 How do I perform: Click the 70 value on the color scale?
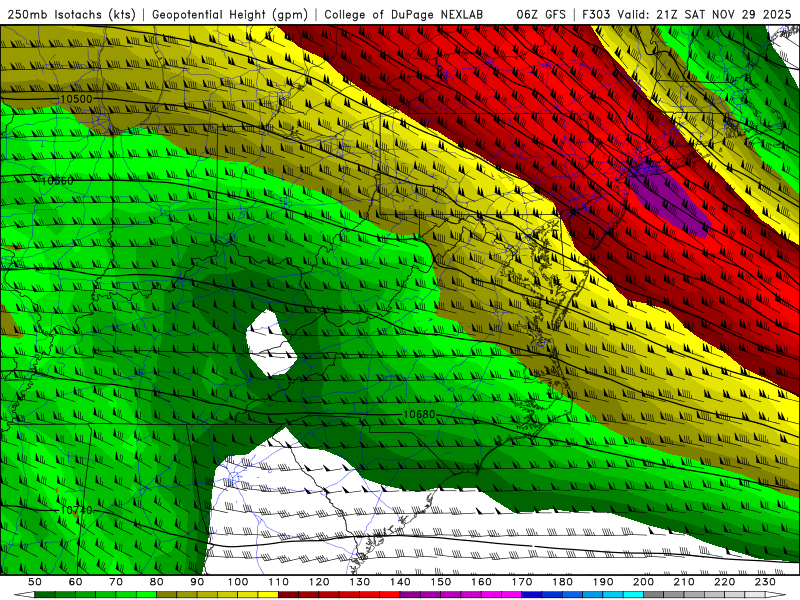click(x=116, y=582)
